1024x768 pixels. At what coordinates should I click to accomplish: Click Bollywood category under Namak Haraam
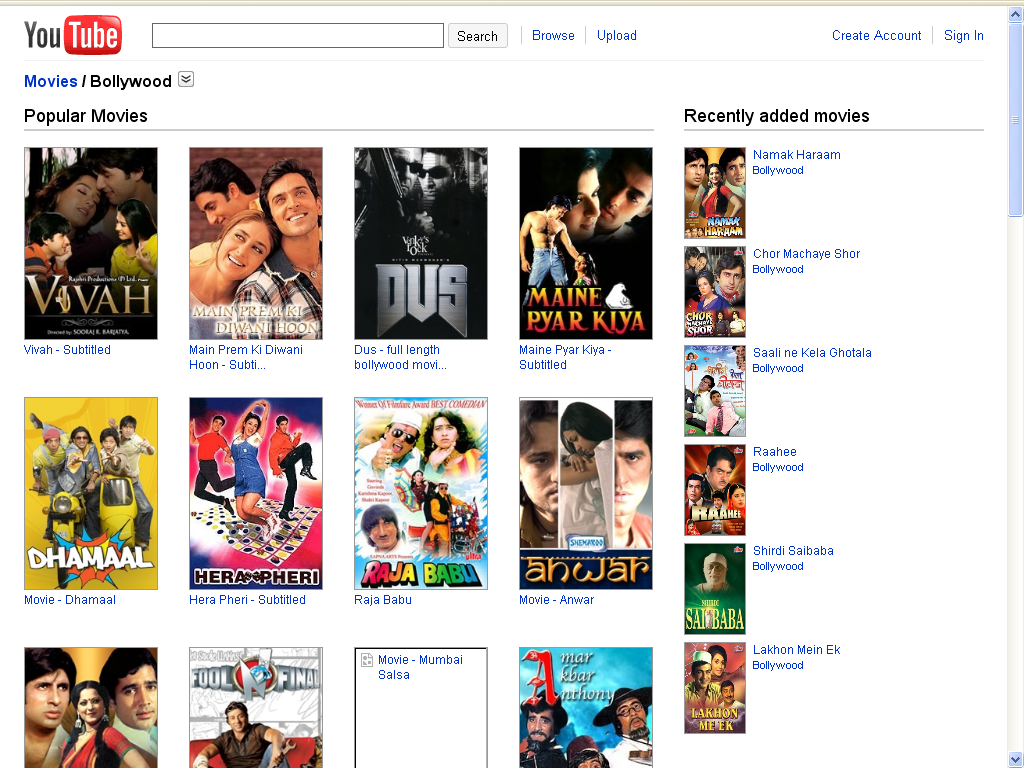[x=778, y=170]
